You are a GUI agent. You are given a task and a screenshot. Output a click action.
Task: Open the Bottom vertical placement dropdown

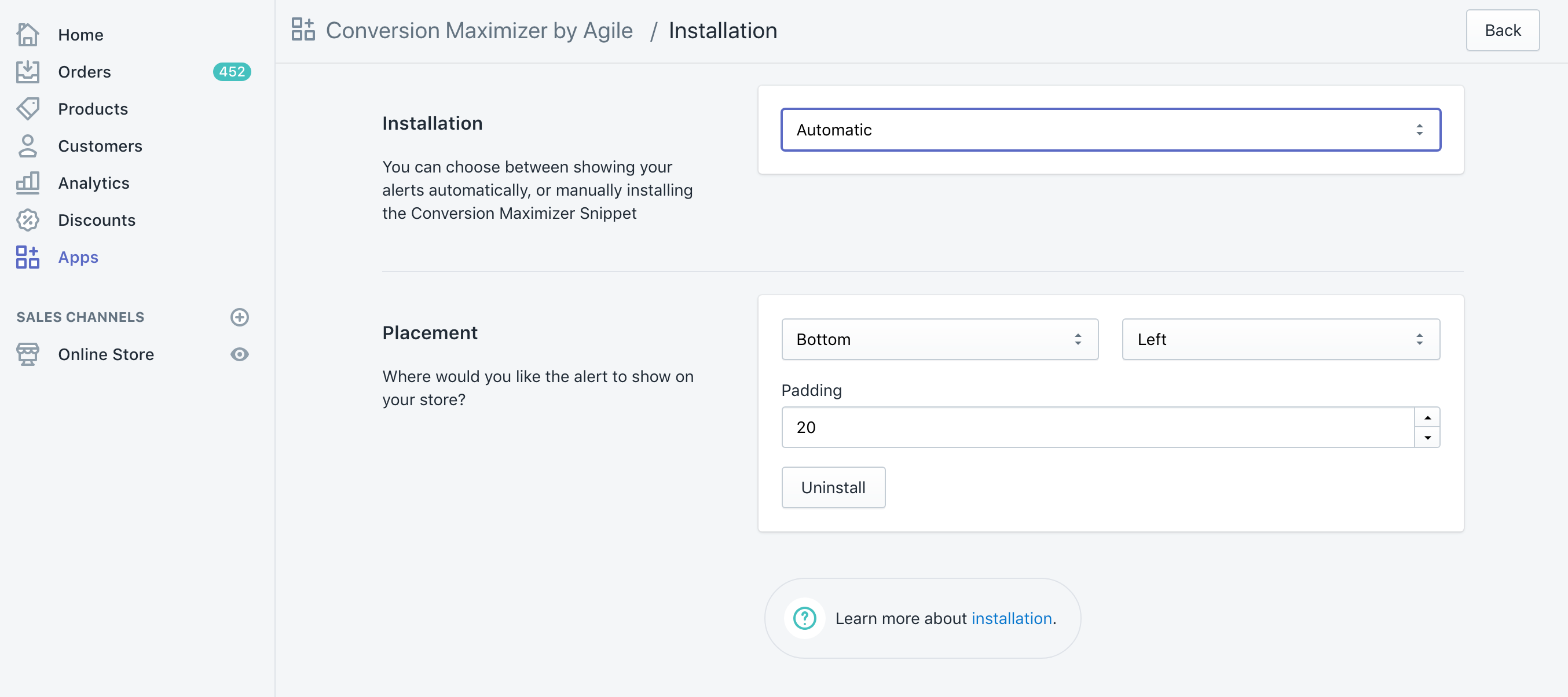(x=939, y=339)
